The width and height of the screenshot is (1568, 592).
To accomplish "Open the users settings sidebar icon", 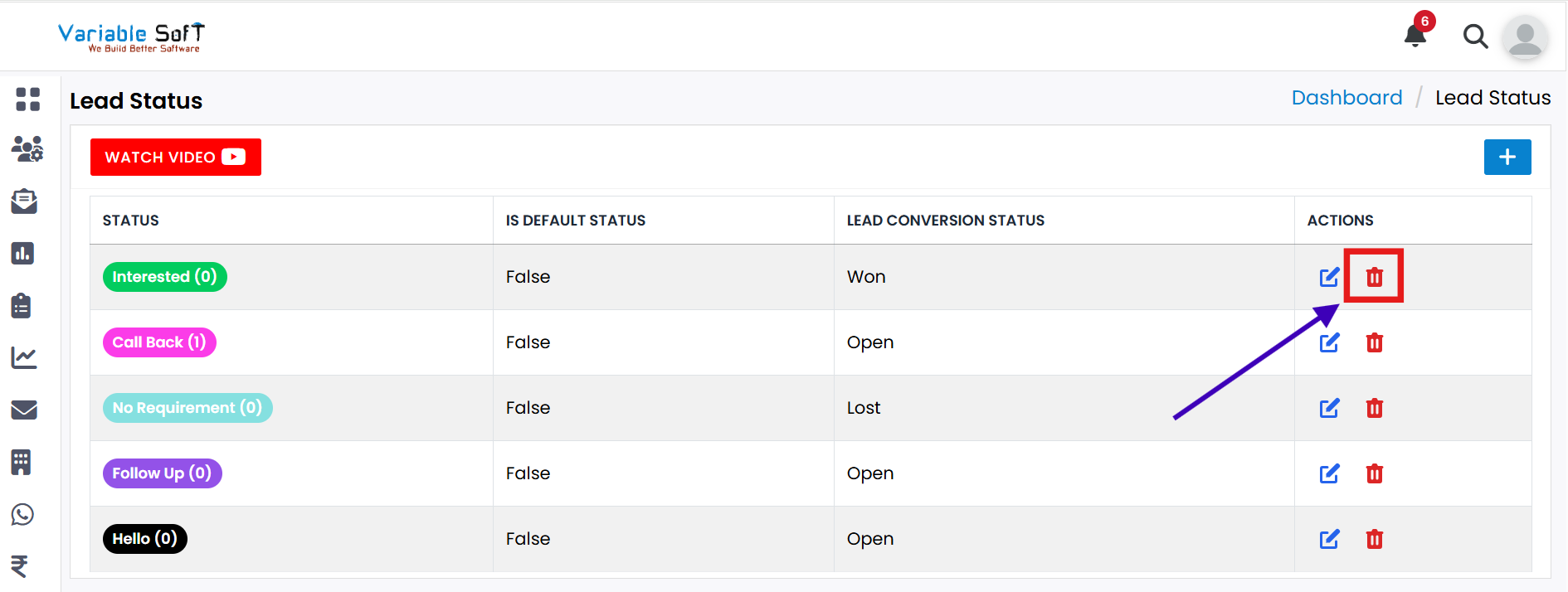I will [27, 149].
